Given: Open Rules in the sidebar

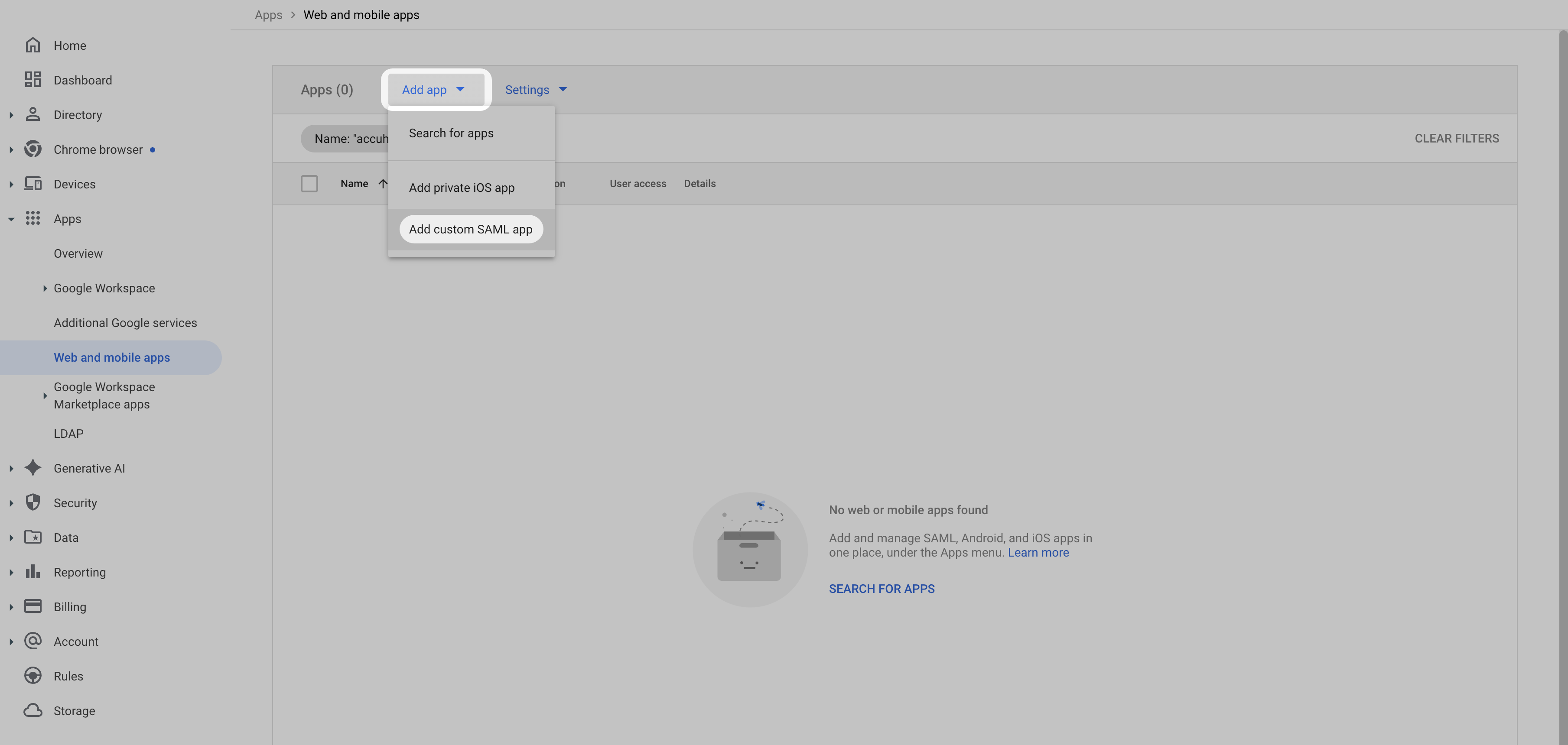Looking at the screenshot, I should [x=68, y=676].
